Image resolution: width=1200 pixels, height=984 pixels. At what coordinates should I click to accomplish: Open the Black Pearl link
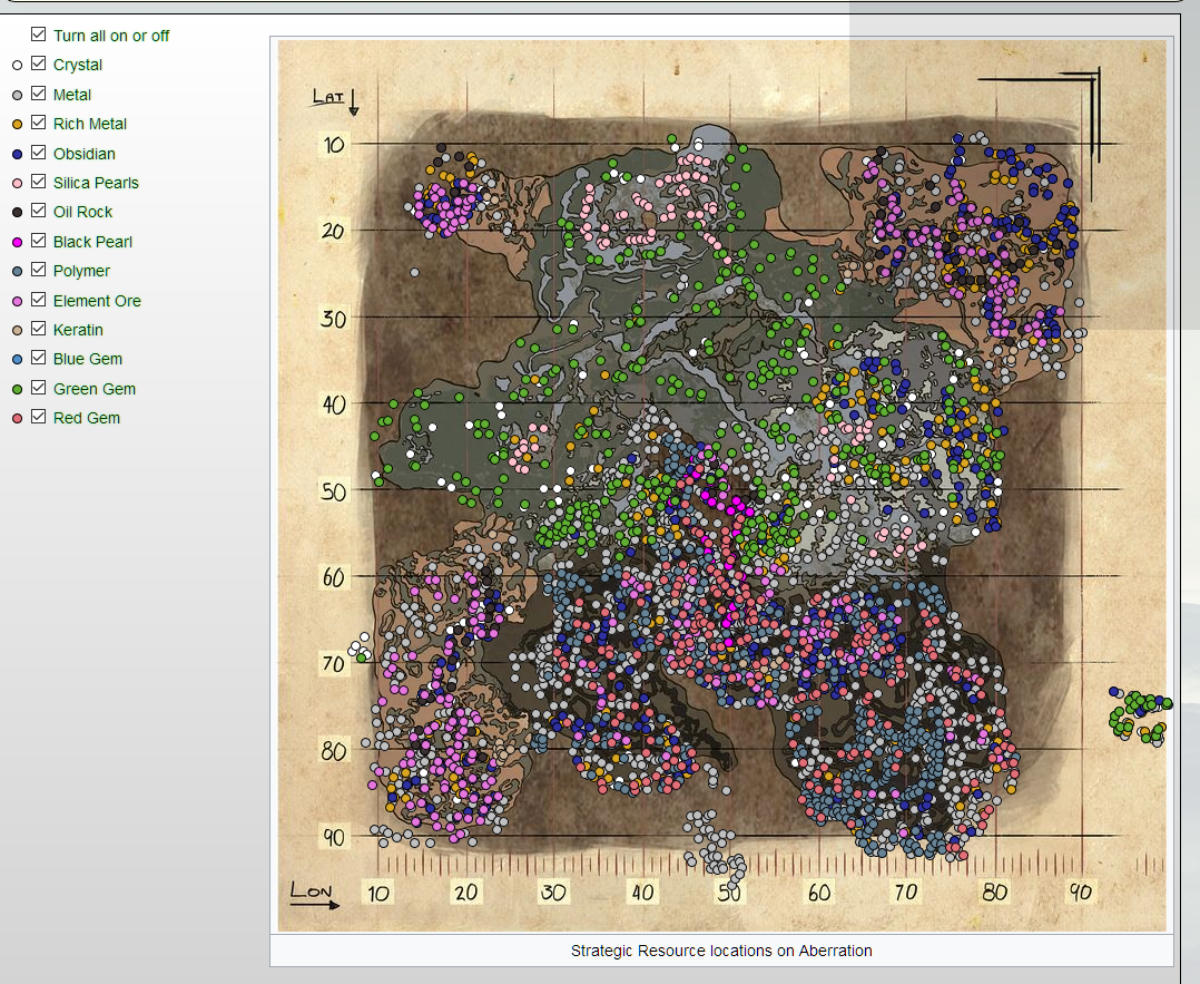point(93,242)
